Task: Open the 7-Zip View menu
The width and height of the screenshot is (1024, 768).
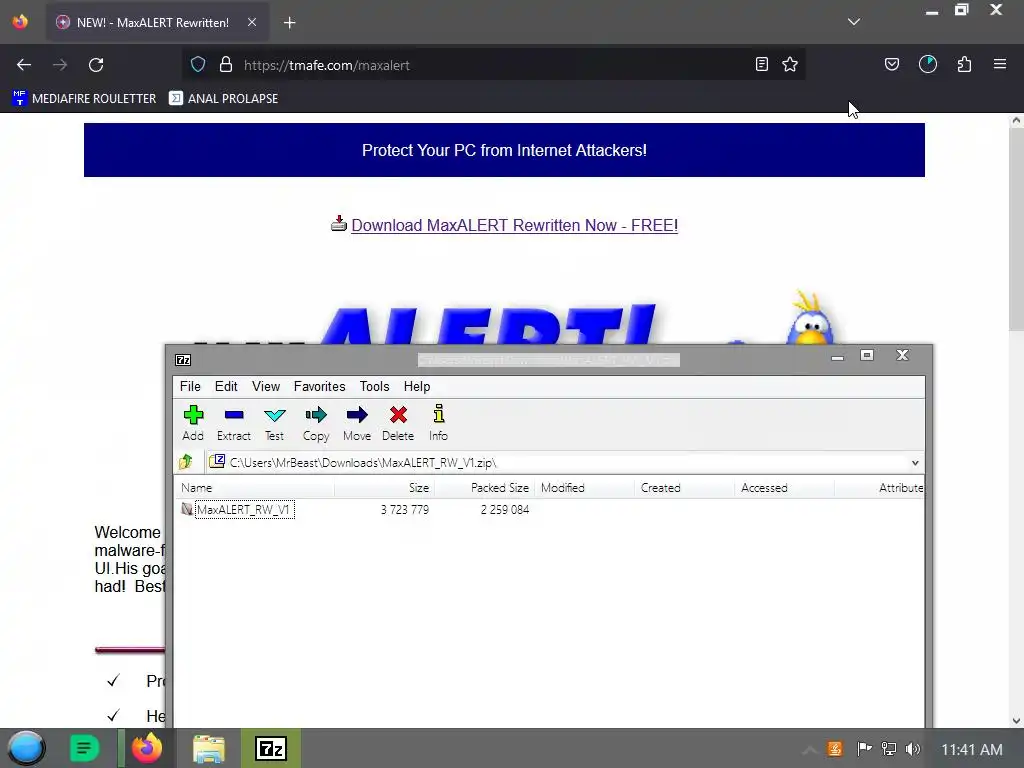Action: pos(266,387)
